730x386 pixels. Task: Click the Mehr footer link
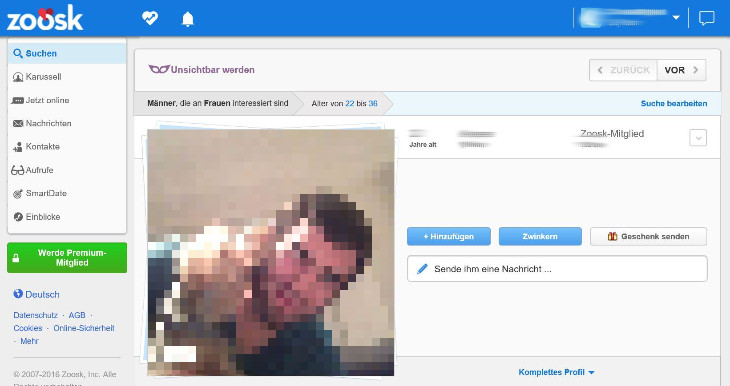(x=29, y=341)
